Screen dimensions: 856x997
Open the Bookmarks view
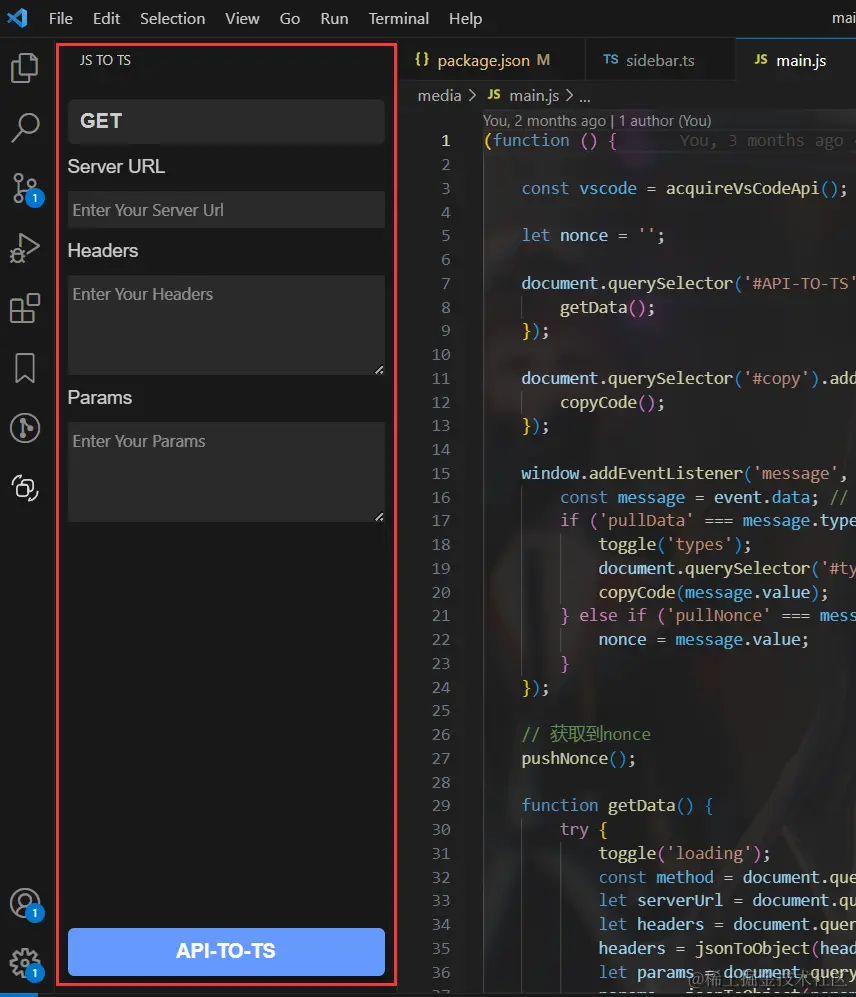point(25,368)
